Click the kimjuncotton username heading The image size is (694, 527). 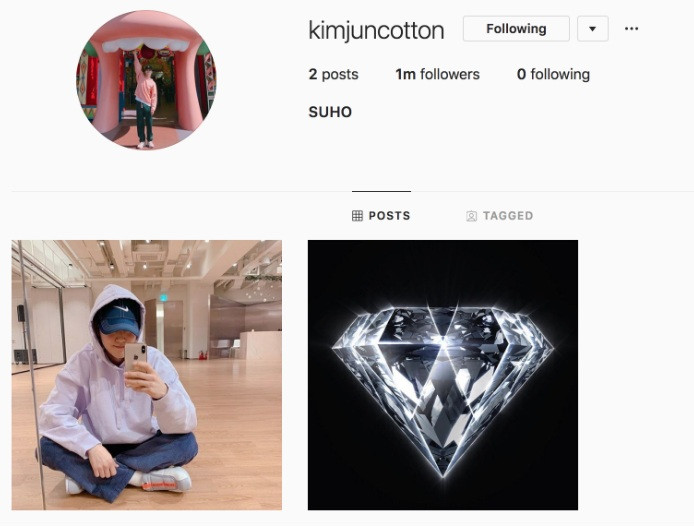pyautogui.click(x=376, y=31)
